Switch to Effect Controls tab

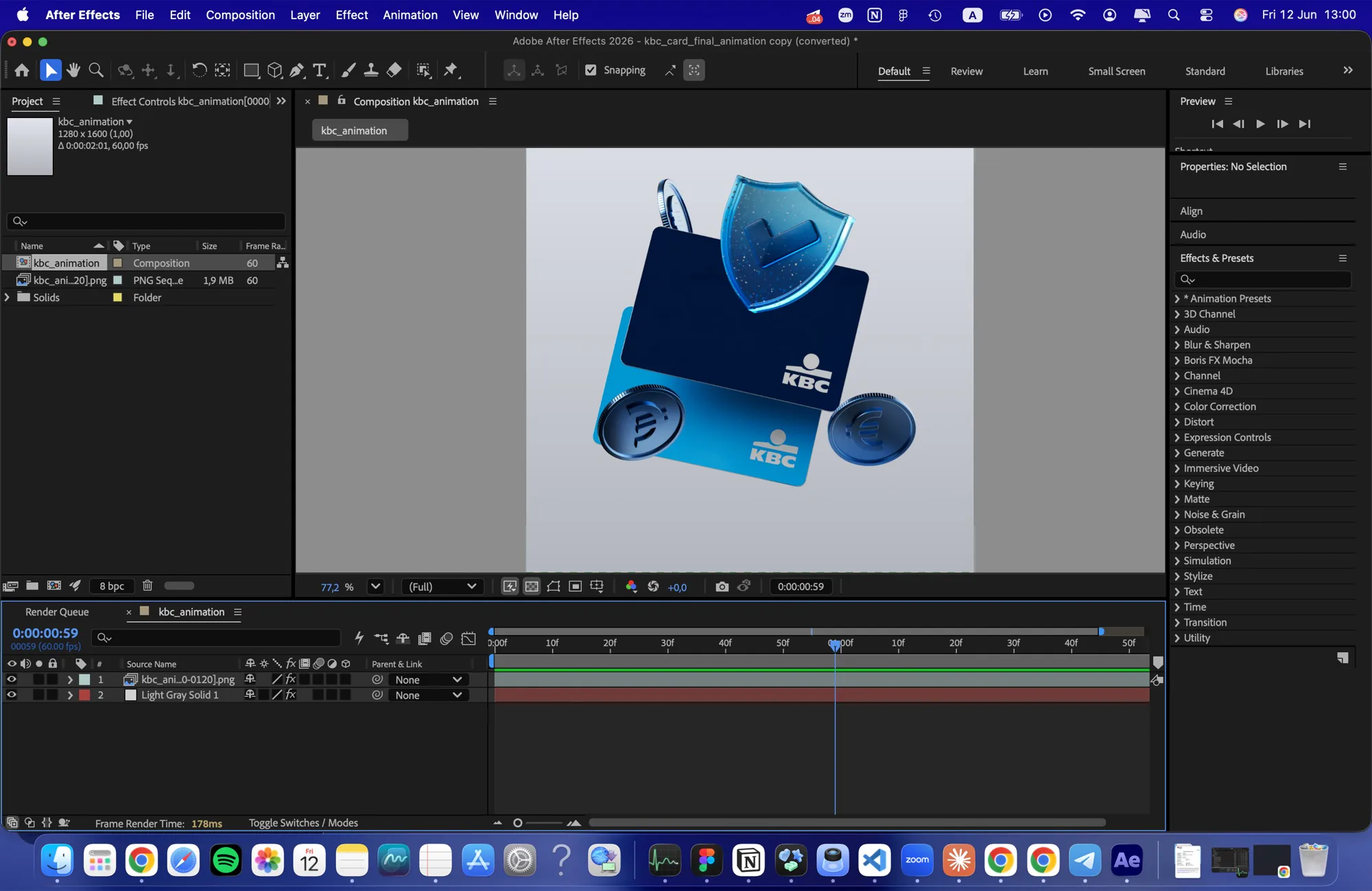[190, 101]
